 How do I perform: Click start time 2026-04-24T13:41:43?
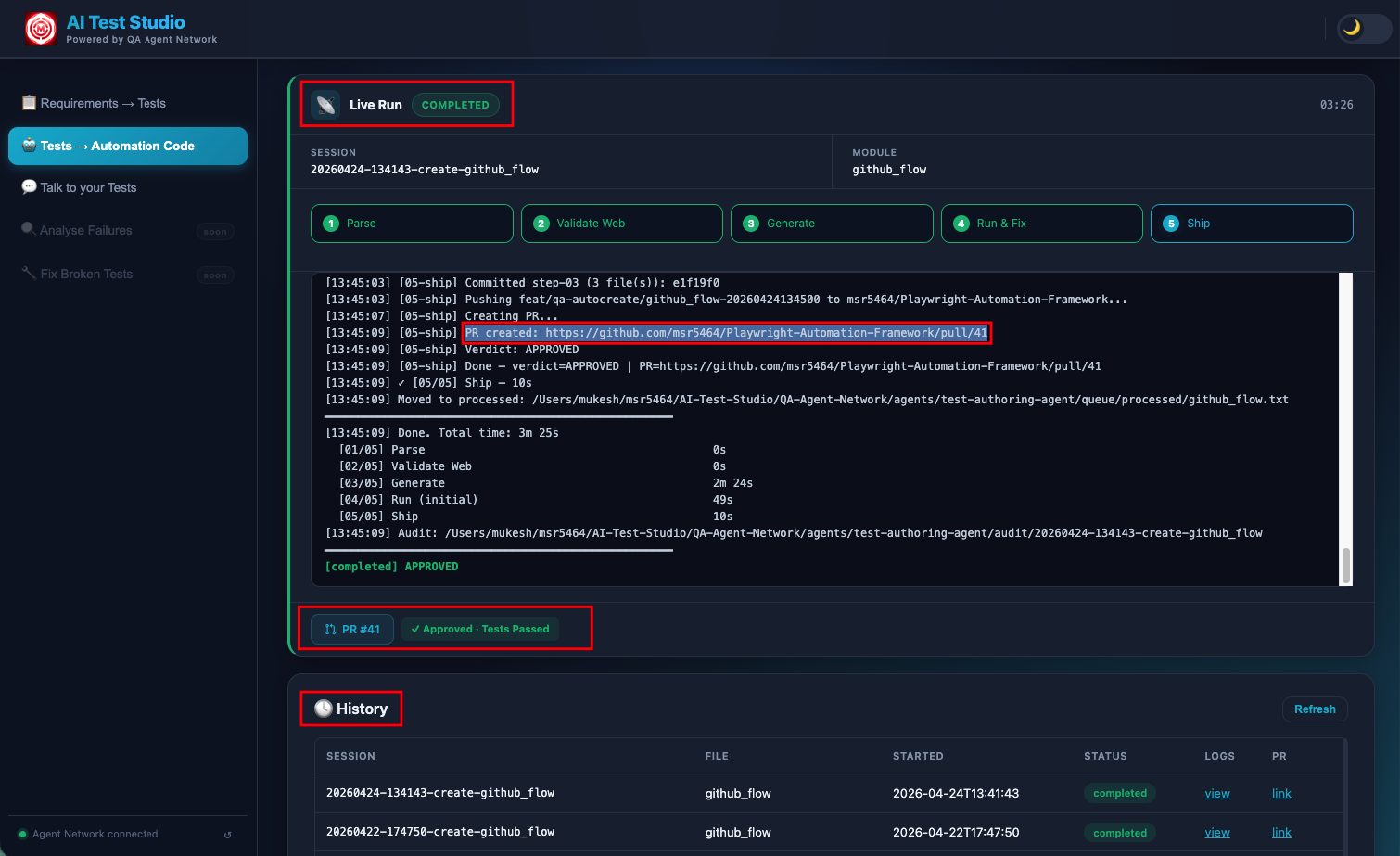(x=956, y=793)
